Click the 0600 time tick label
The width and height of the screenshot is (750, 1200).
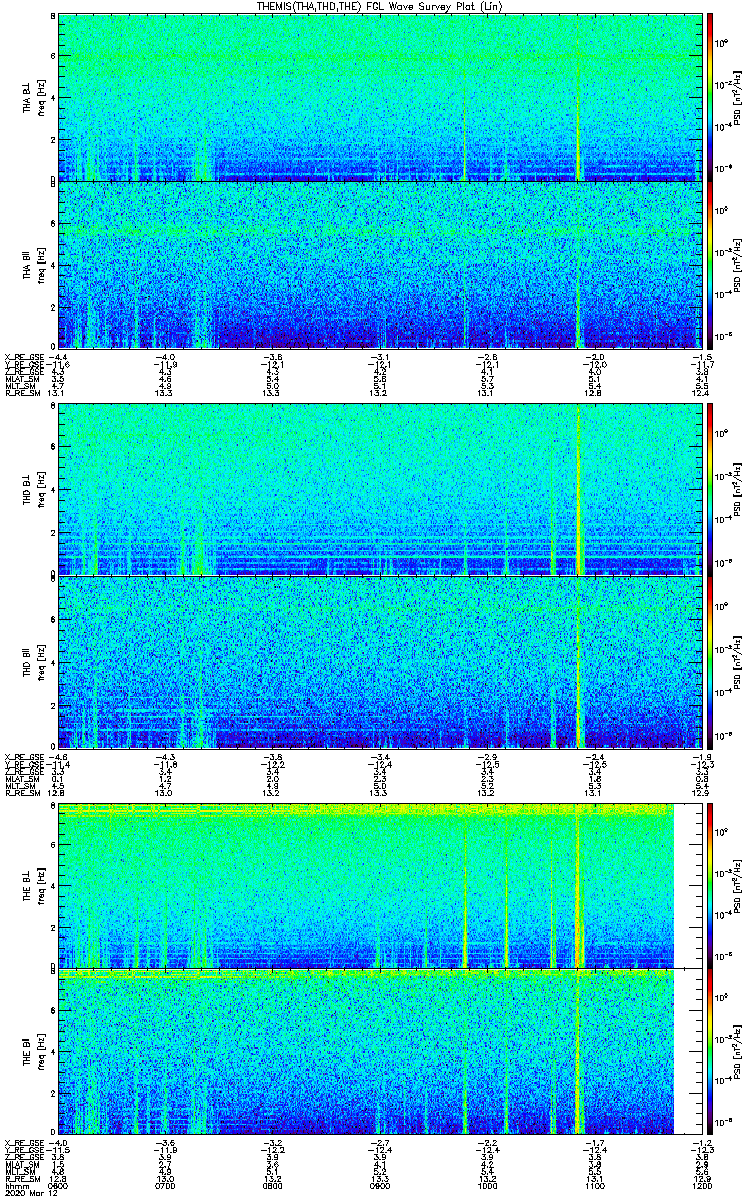tap(58, 1186)
